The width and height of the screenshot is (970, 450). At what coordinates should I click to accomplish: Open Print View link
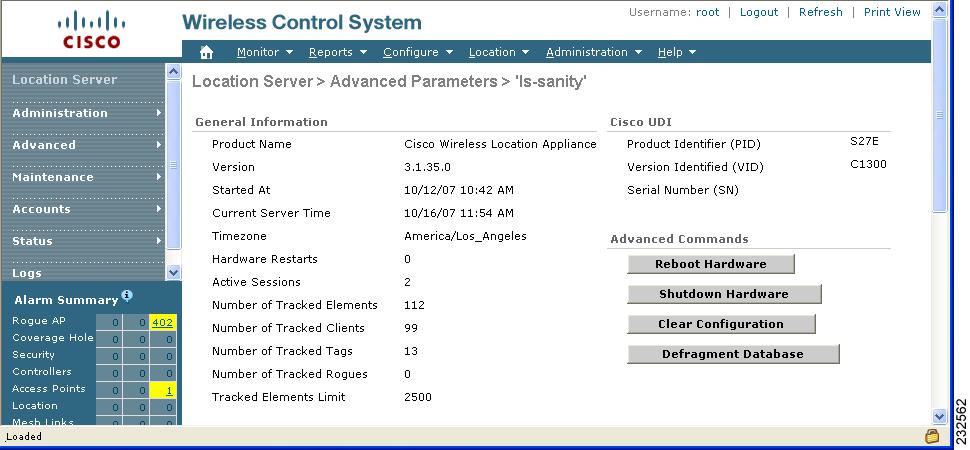coord(892,12)
